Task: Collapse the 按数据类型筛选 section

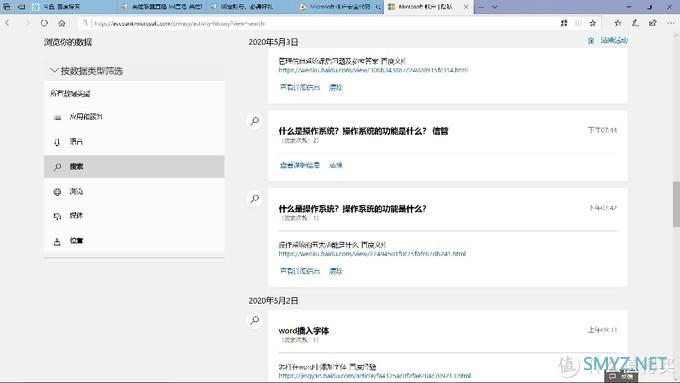Action: (x=86, y=71)
